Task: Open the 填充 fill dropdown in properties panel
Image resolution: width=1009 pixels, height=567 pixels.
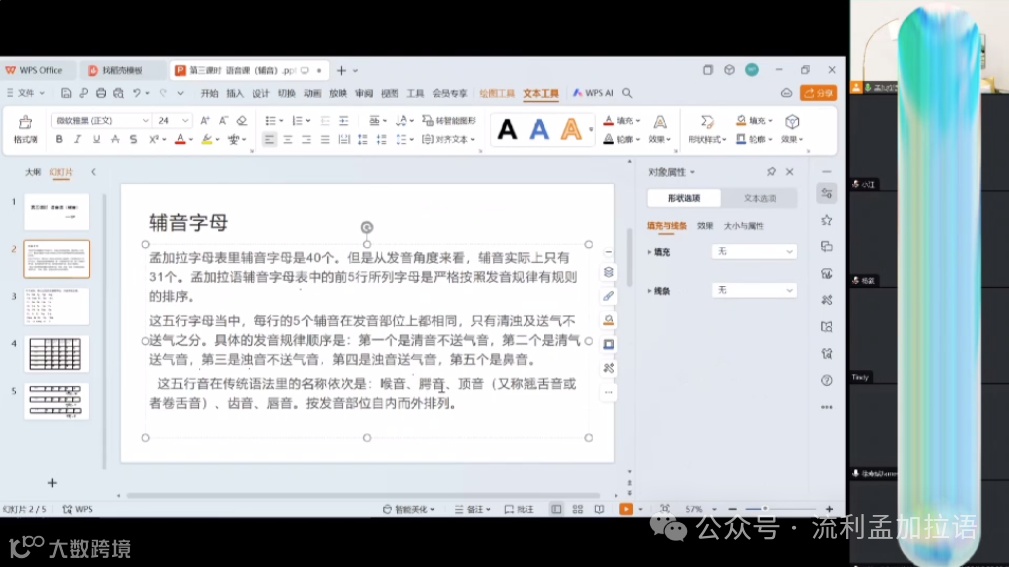Action: (x=754, y=252)
